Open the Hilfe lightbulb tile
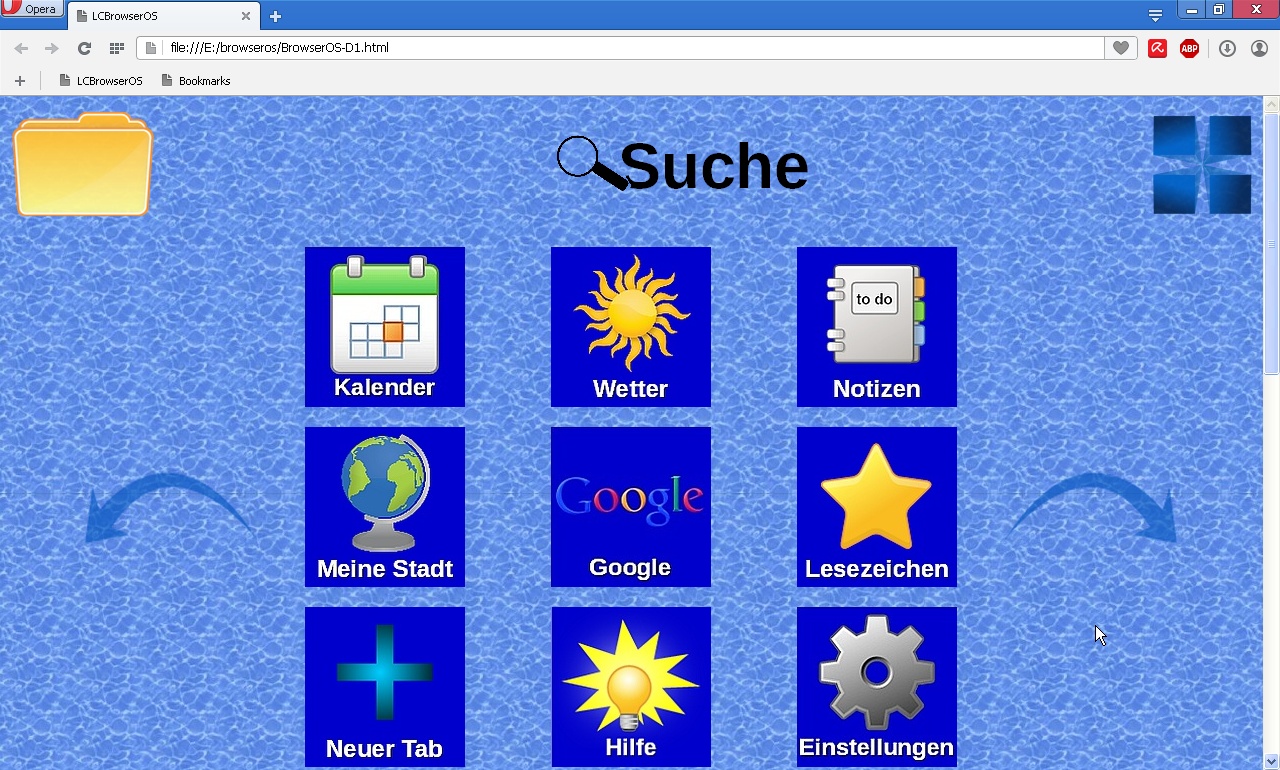The width and height of the screenshot is (1280, 770). pos(631,687)
